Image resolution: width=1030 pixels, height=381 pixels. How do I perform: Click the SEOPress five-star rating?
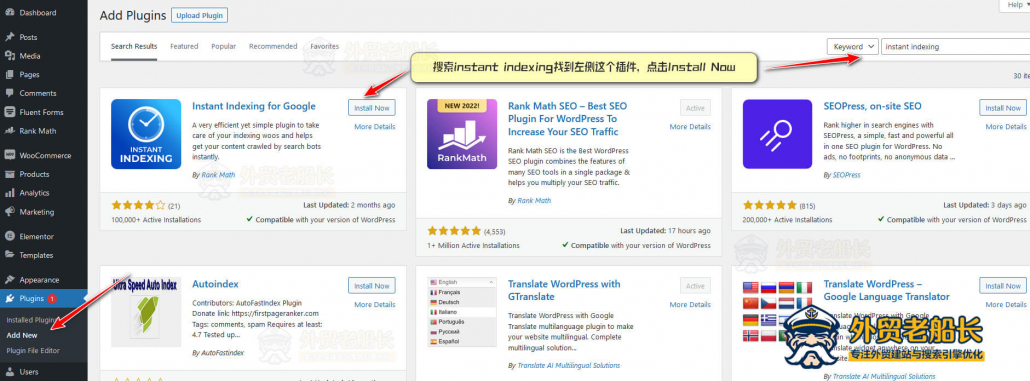pyautogui.click(x=770, y=205)
